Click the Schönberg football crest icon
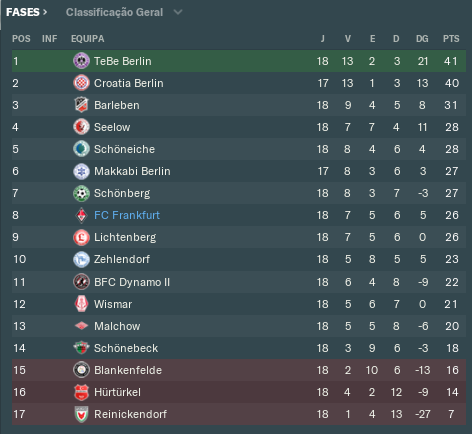 (x=81, y=193)
